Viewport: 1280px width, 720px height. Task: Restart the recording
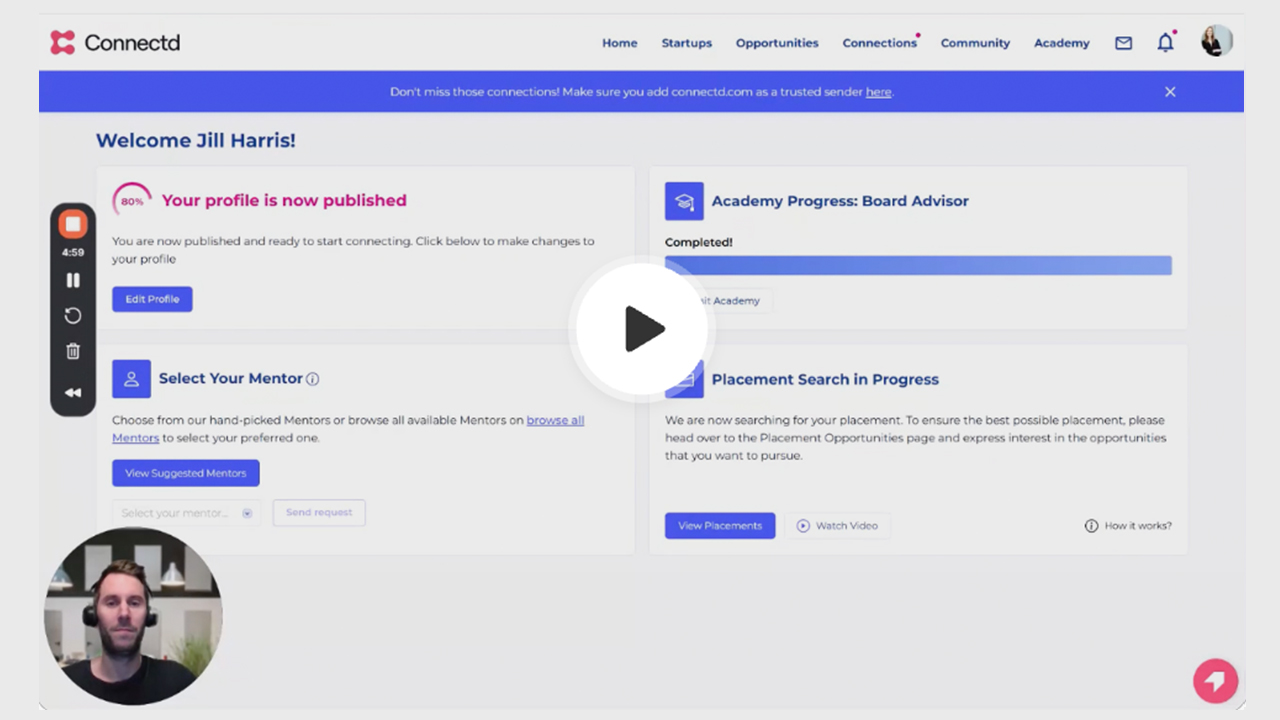click(73, 316)
